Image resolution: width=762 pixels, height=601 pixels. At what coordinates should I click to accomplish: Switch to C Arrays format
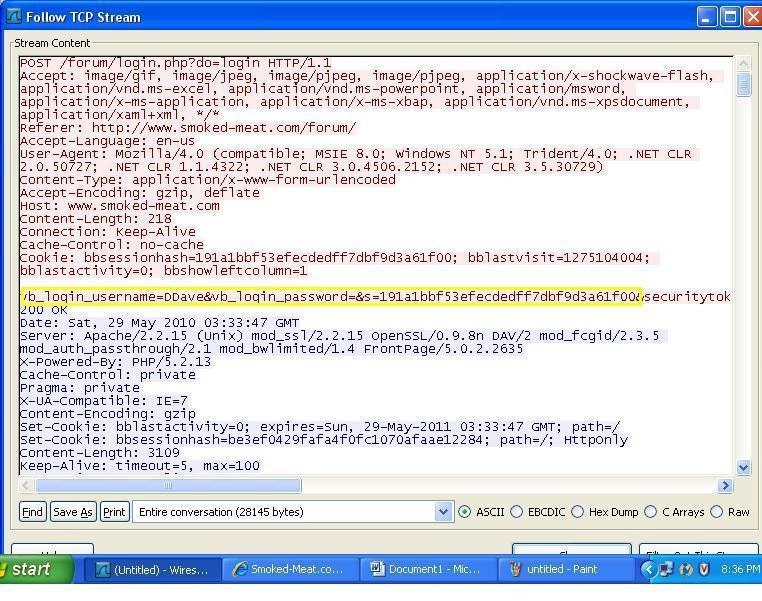[x=652, y=512]
